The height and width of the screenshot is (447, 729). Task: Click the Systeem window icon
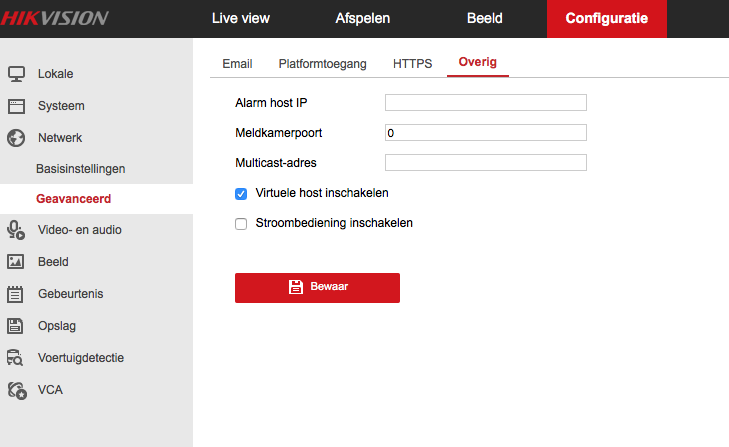[16, 106]
